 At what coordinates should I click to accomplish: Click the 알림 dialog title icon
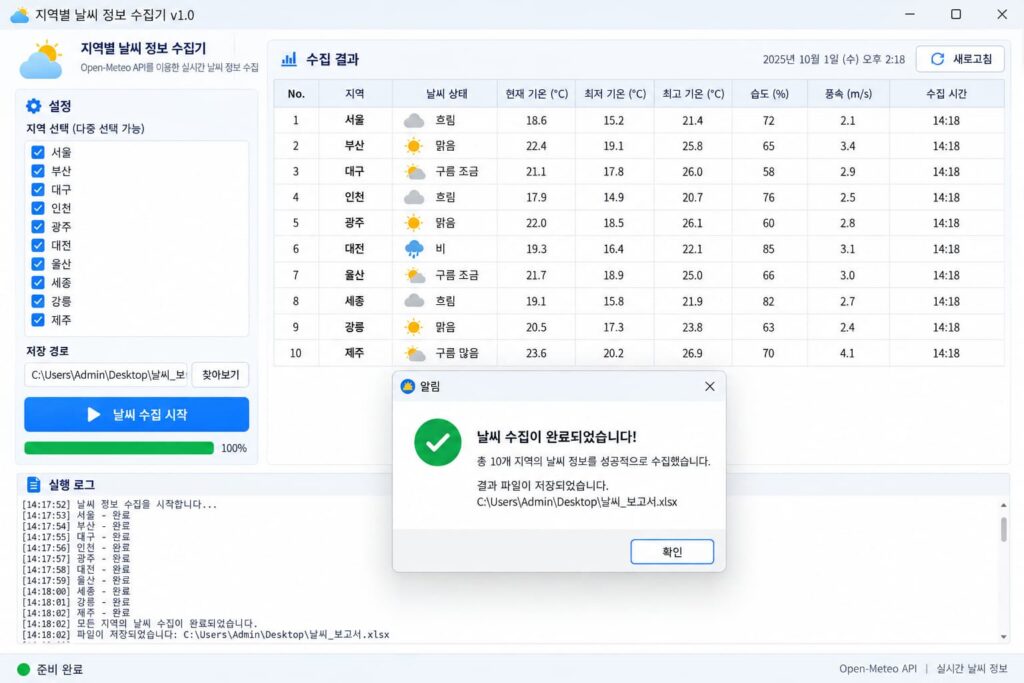point(408,387)
